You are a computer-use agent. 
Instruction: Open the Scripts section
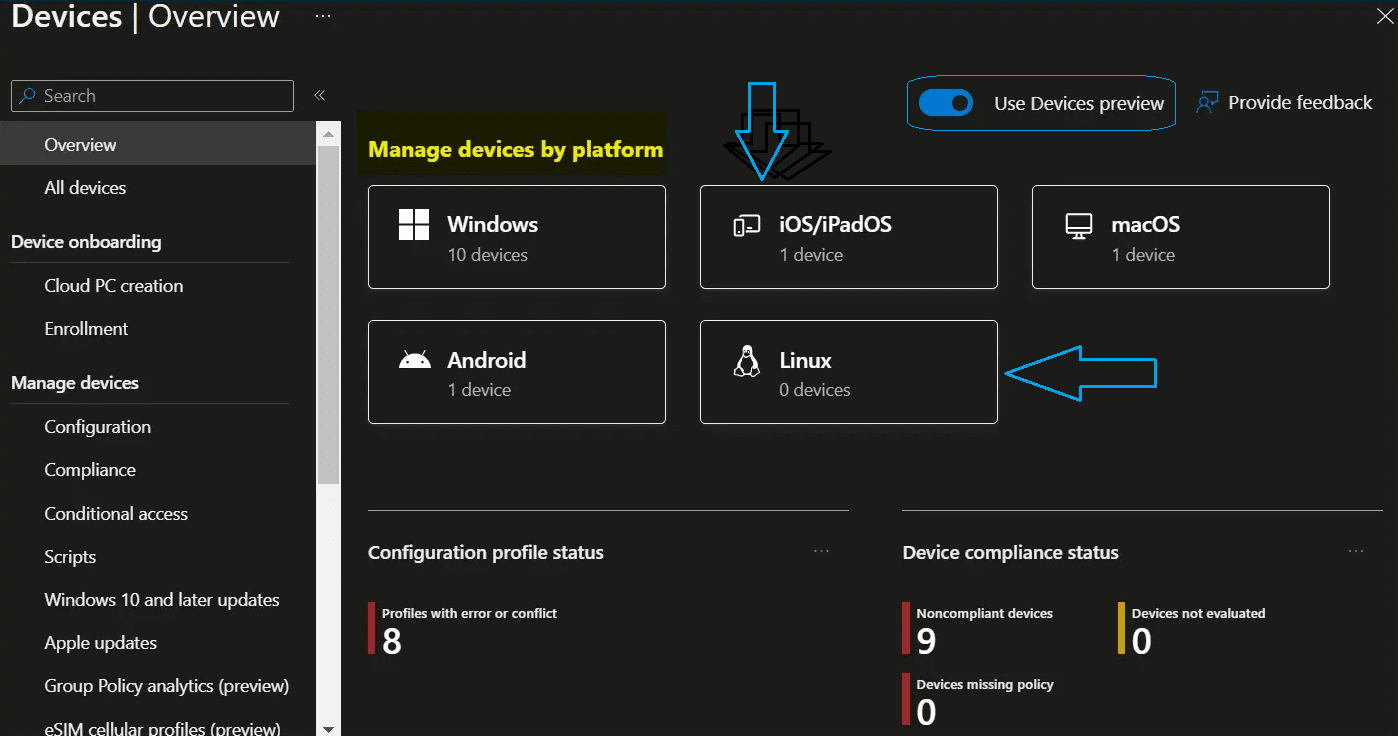[x=70, y=556]
